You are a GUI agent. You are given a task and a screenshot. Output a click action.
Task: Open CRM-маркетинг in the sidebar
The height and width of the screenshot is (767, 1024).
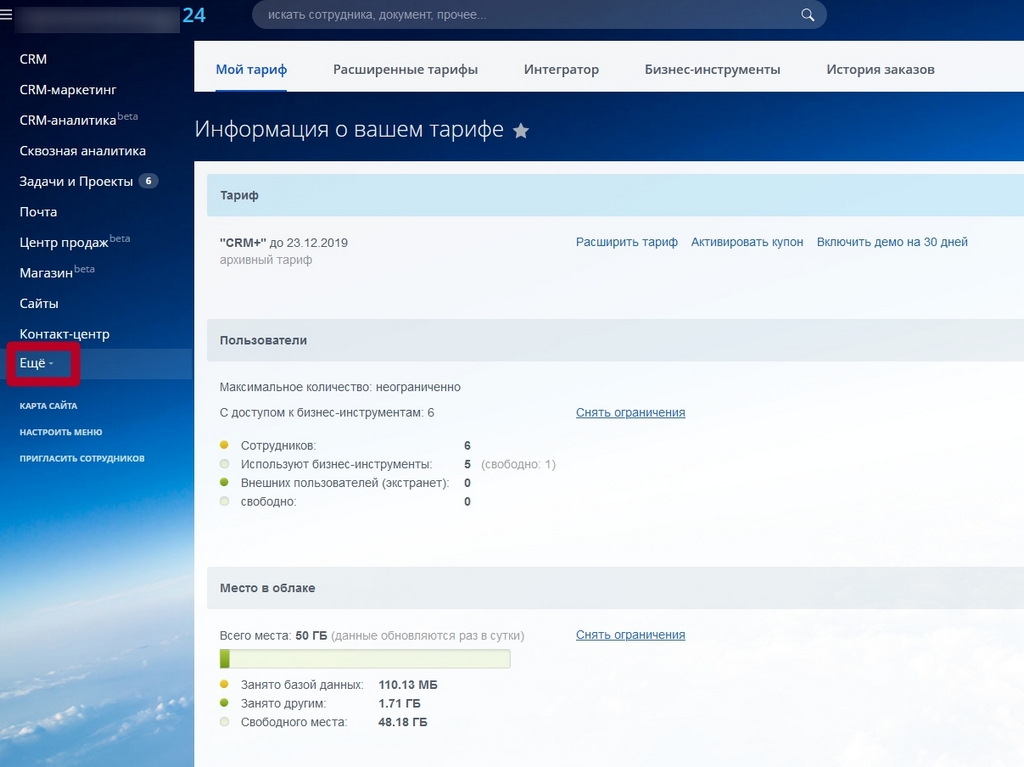[x=68, y=90]
